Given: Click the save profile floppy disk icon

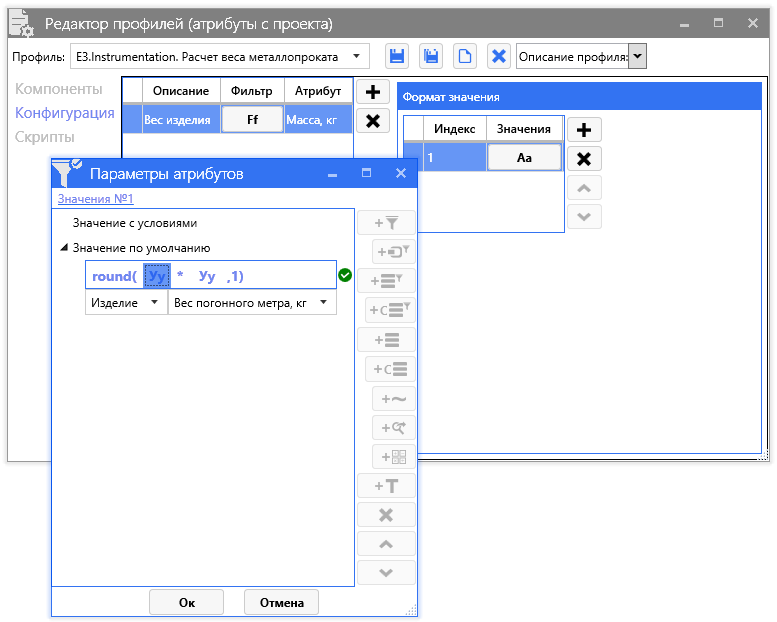Looking at the screenshot, I should point(397,57).
